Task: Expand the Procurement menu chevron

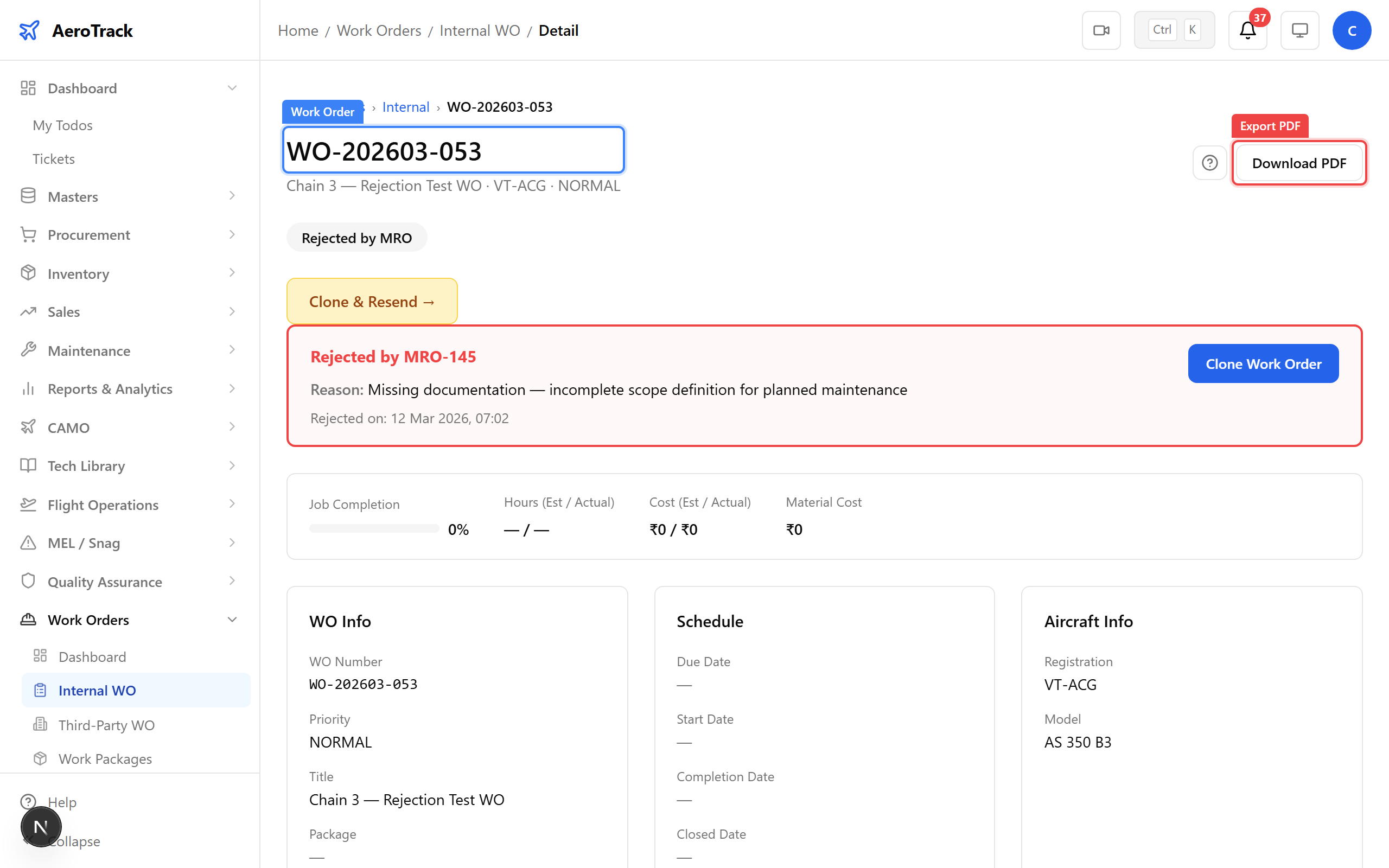Action: 232,235
